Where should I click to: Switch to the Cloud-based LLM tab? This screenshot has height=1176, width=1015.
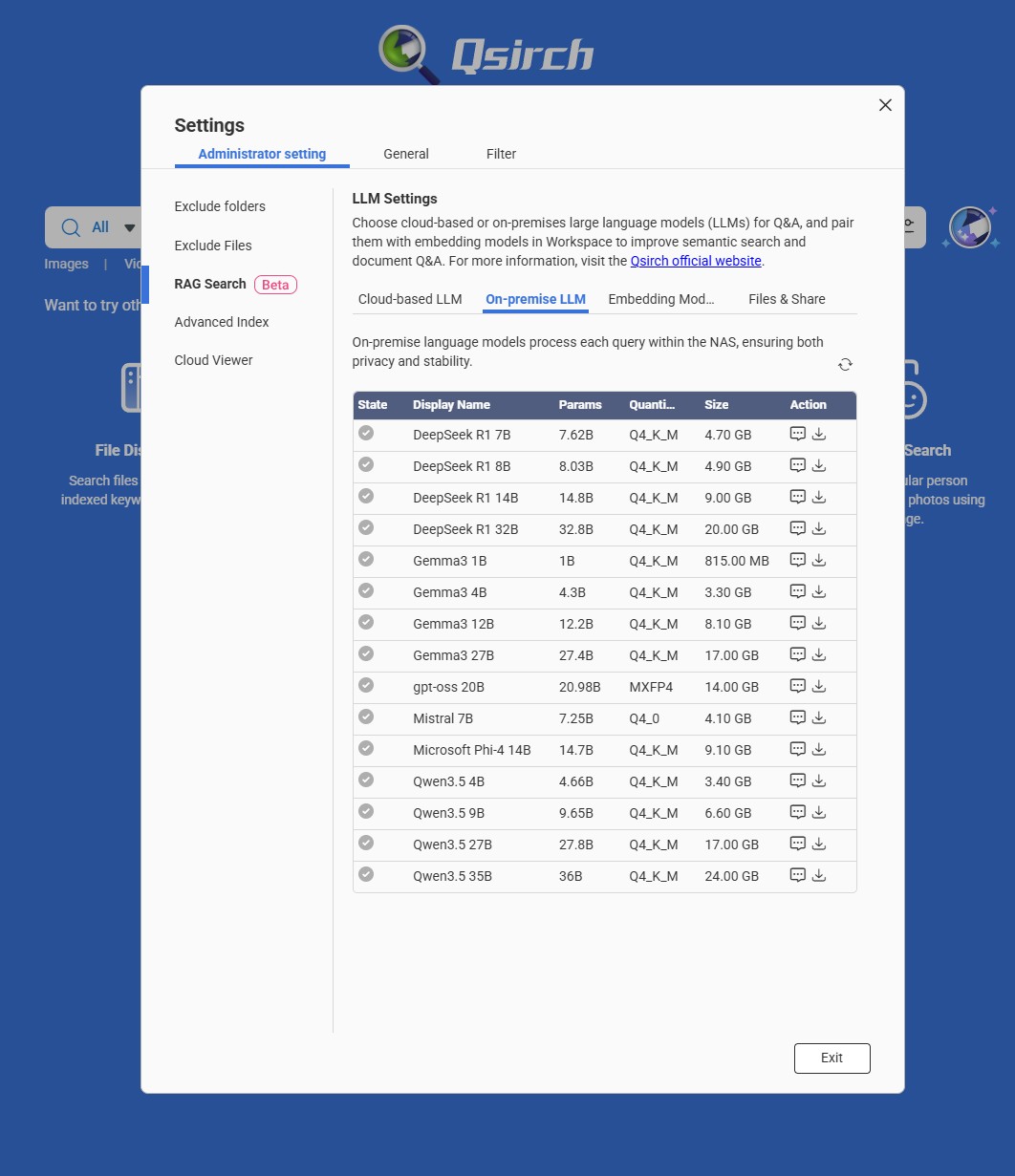[410, 299]
